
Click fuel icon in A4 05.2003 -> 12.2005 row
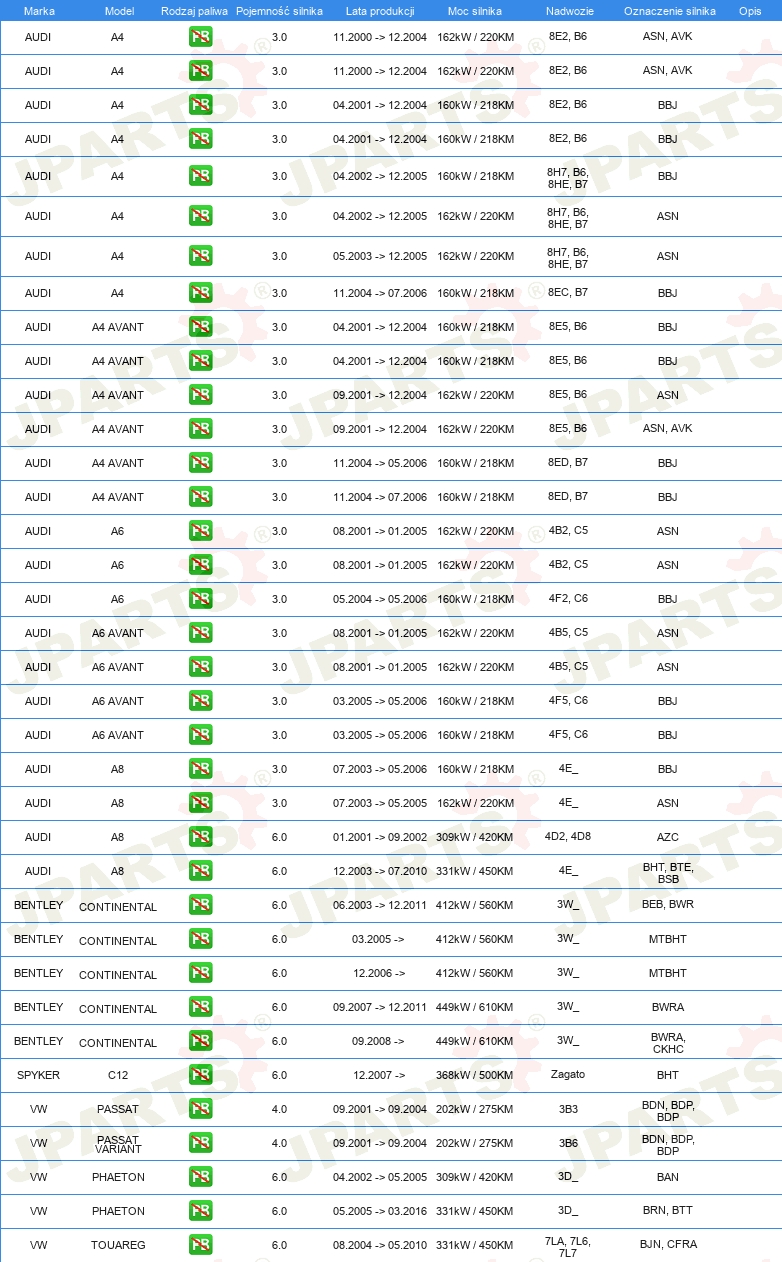click(x=200, y=256)
